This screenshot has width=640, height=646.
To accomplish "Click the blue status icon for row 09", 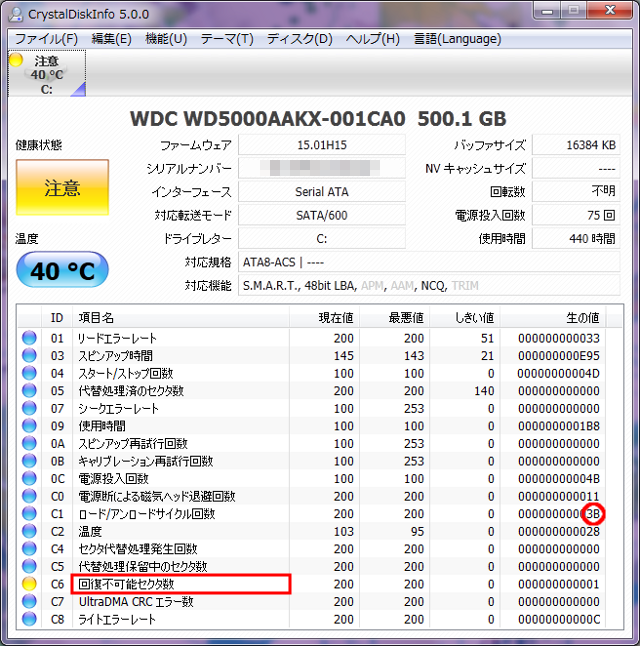I will (x=29, y=426).
